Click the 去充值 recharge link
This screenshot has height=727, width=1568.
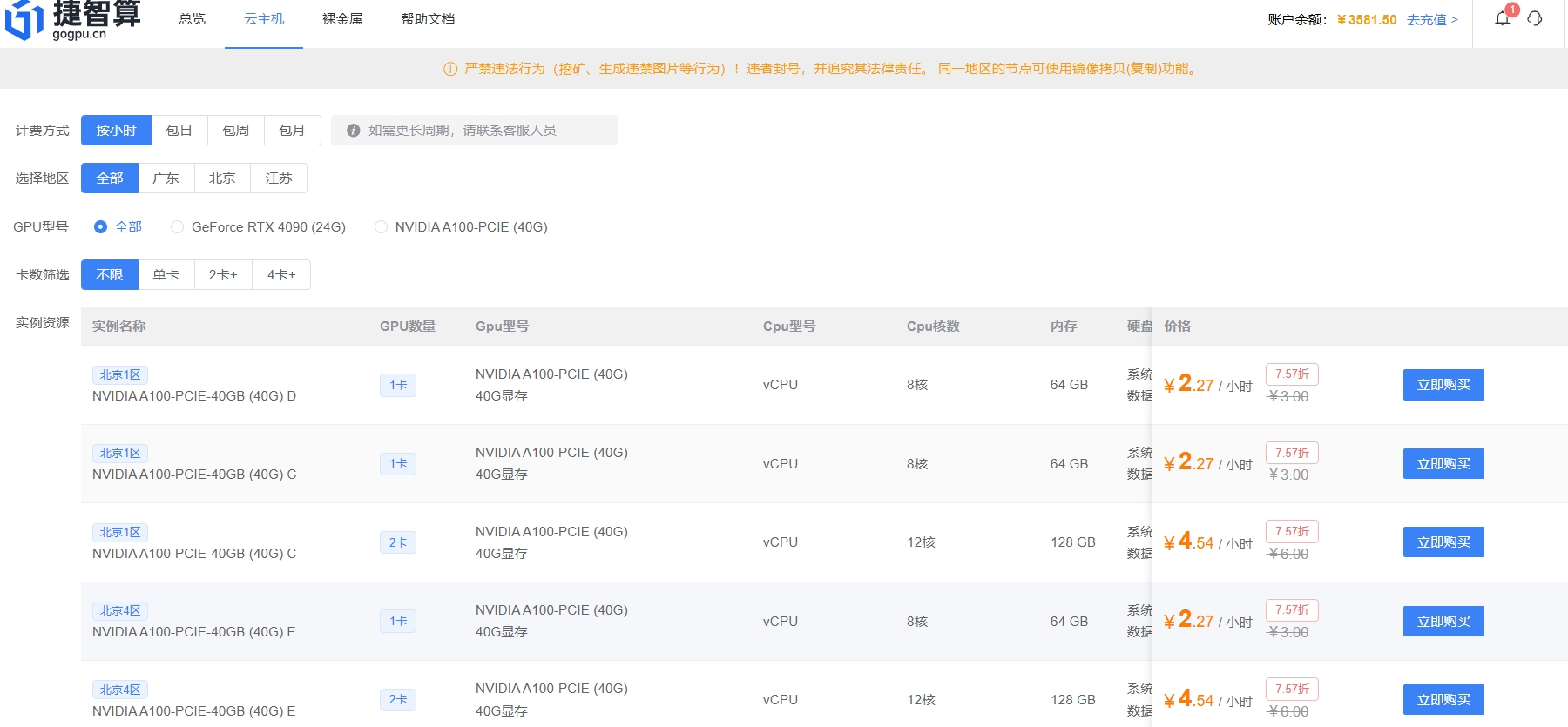point(1432,20)
